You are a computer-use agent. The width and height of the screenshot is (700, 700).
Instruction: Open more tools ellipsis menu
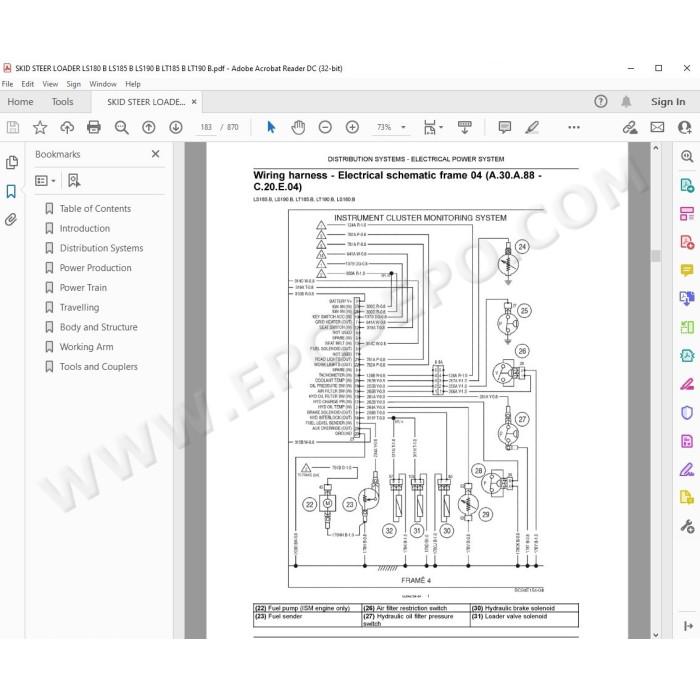point(574,127)
